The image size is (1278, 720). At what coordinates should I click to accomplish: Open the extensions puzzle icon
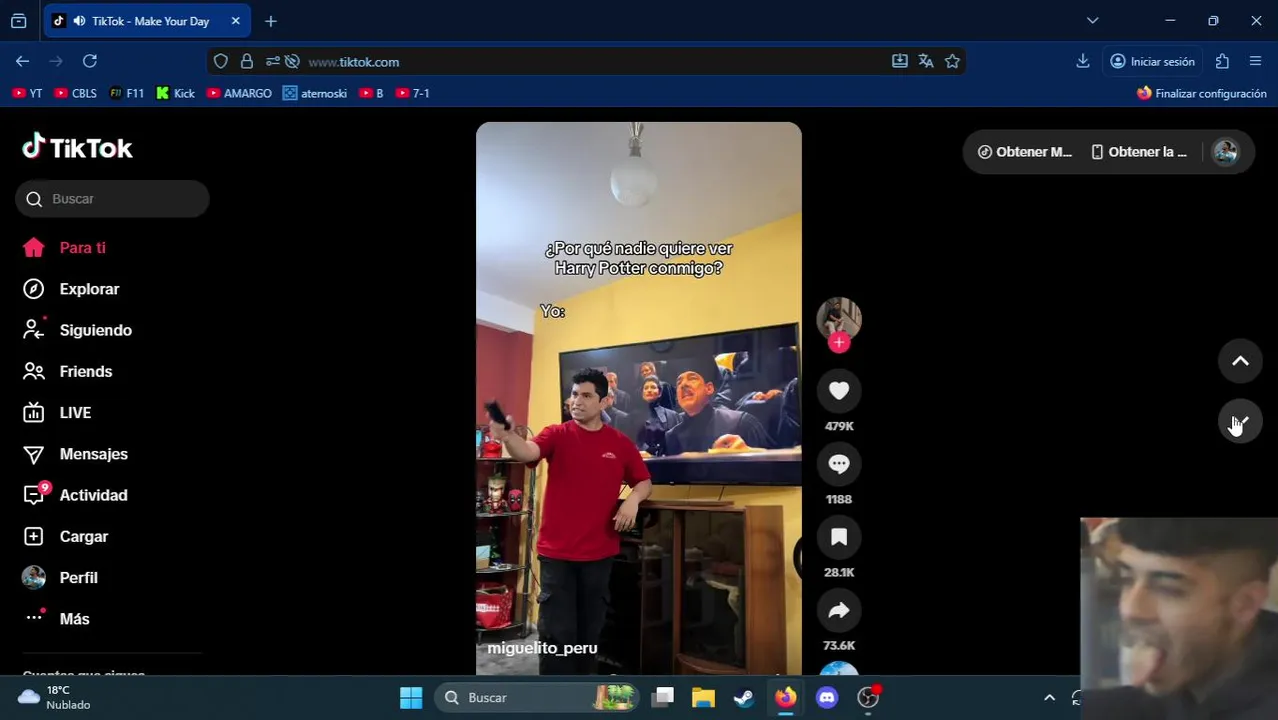1222,61
